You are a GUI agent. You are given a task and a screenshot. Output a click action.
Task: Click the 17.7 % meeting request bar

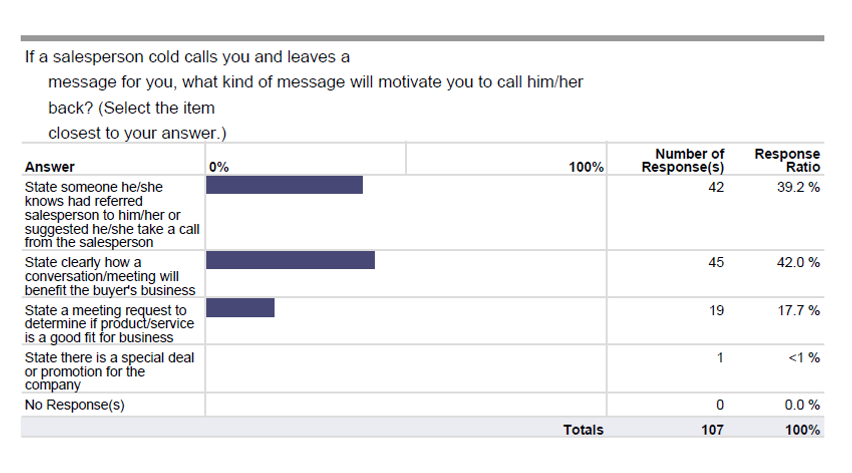pos(240,308)
